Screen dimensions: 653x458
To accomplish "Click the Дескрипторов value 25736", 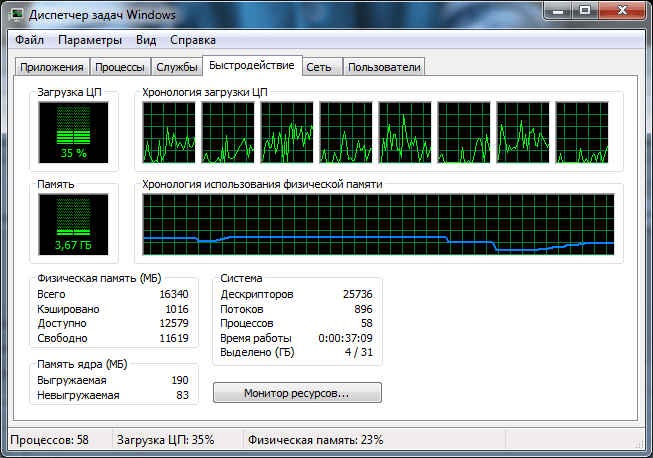I will [358, 294].
